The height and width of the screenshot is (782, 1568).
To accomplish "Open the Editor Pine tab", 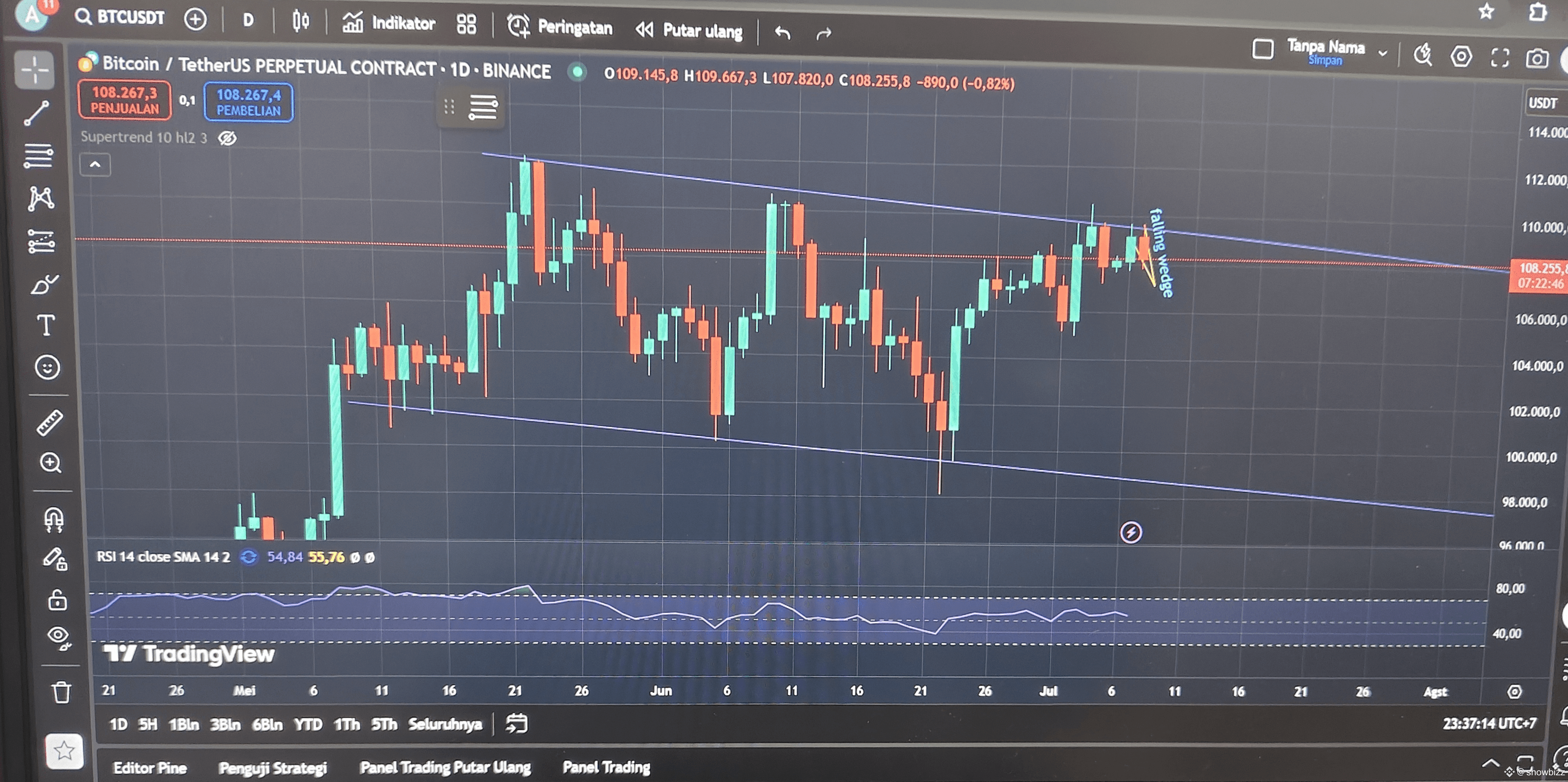I will [x=150, y=768].
